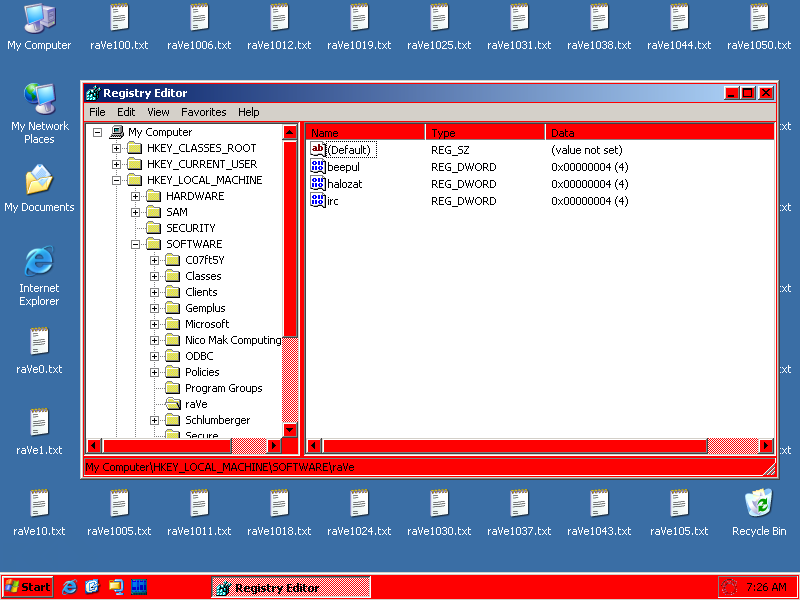800x600 pixels.
Task: Expand the Microsoft key
Action: (154, 324)
